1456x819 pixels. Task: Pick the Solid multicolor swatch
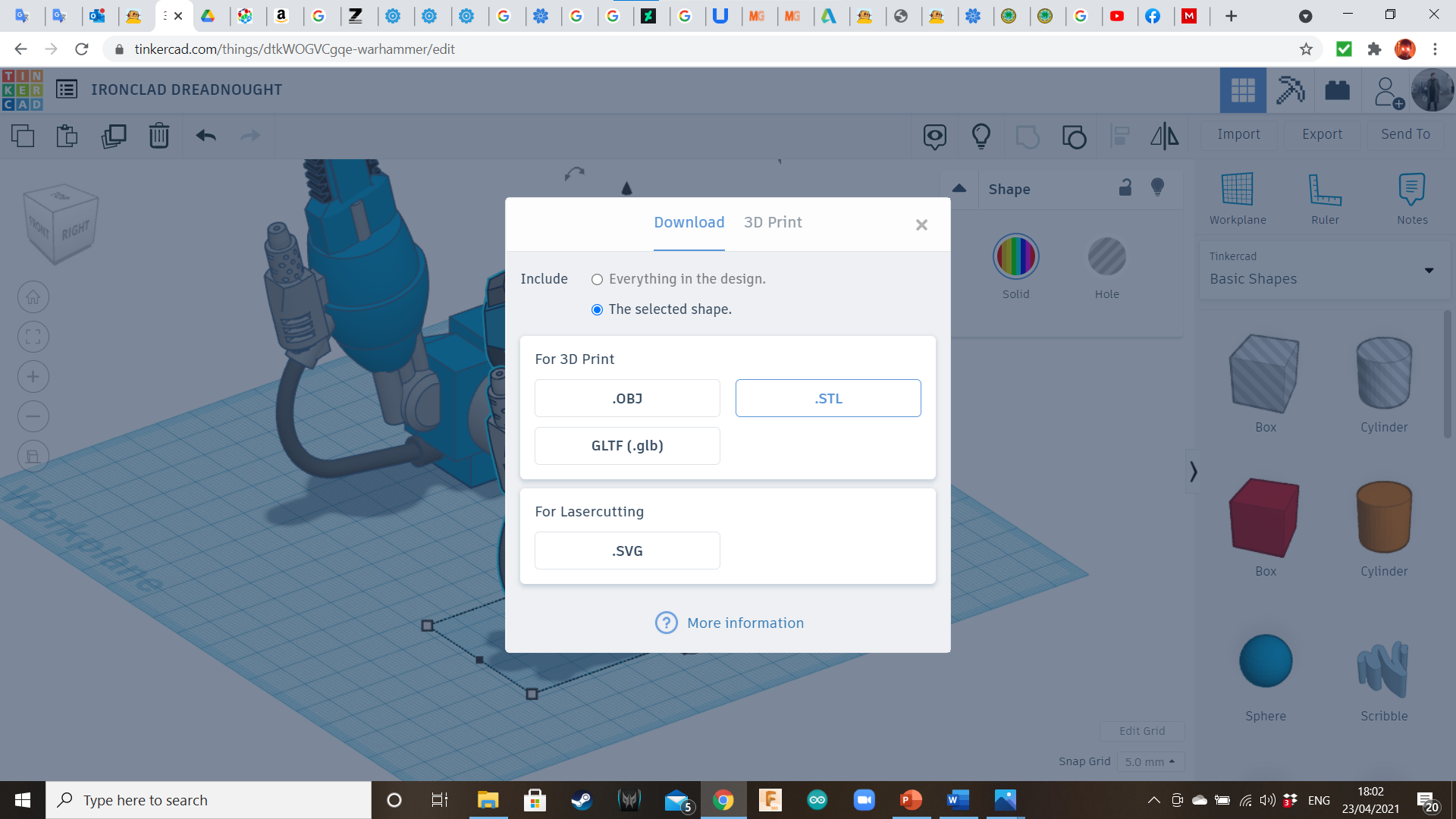pos(1015,257)
